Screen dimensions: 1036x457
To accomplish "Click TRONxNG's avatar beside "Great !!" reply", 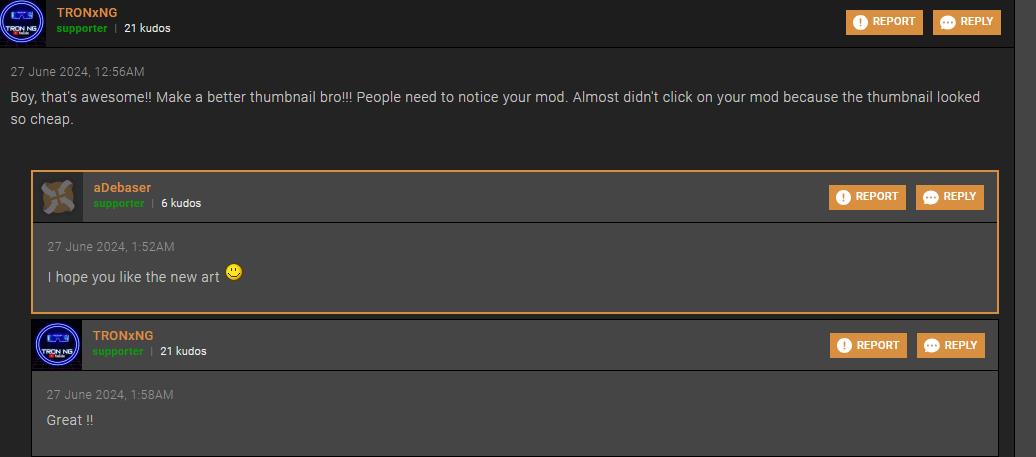I will click(x=57, y=345).
